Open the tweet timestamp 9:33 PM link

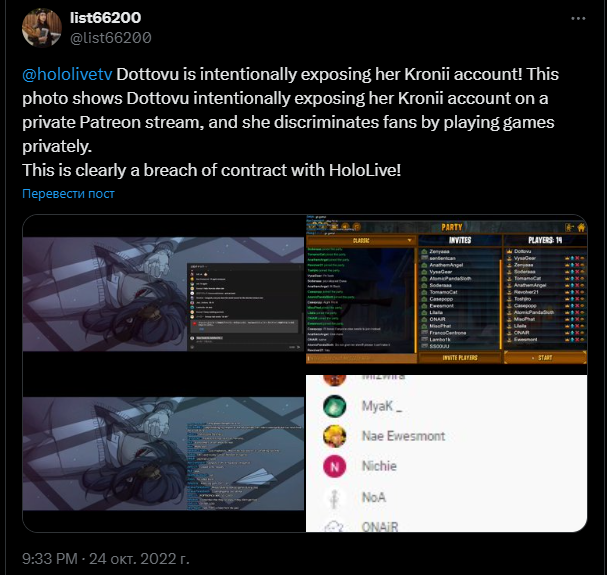pyautogui.click(x=50, y=559)
